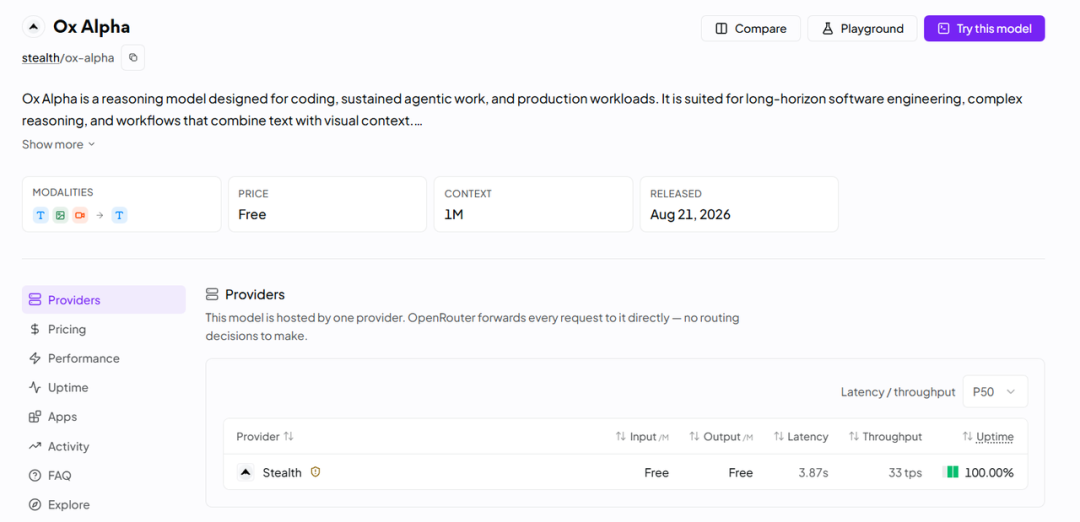
Task: Open the Explore section
Action: (x=59, y=505)
